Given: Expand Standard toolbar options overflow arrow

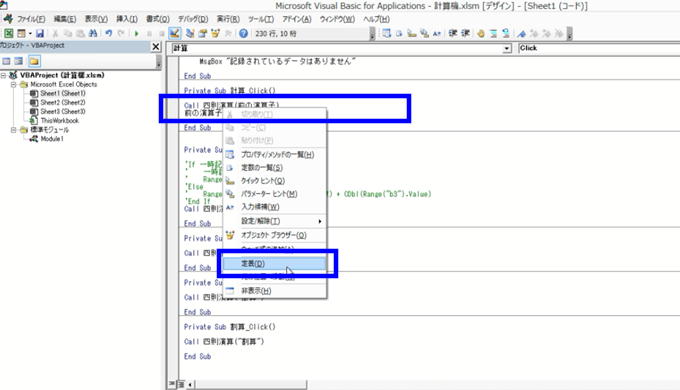Looking at the screenshot, I should [x=372, y=33].
